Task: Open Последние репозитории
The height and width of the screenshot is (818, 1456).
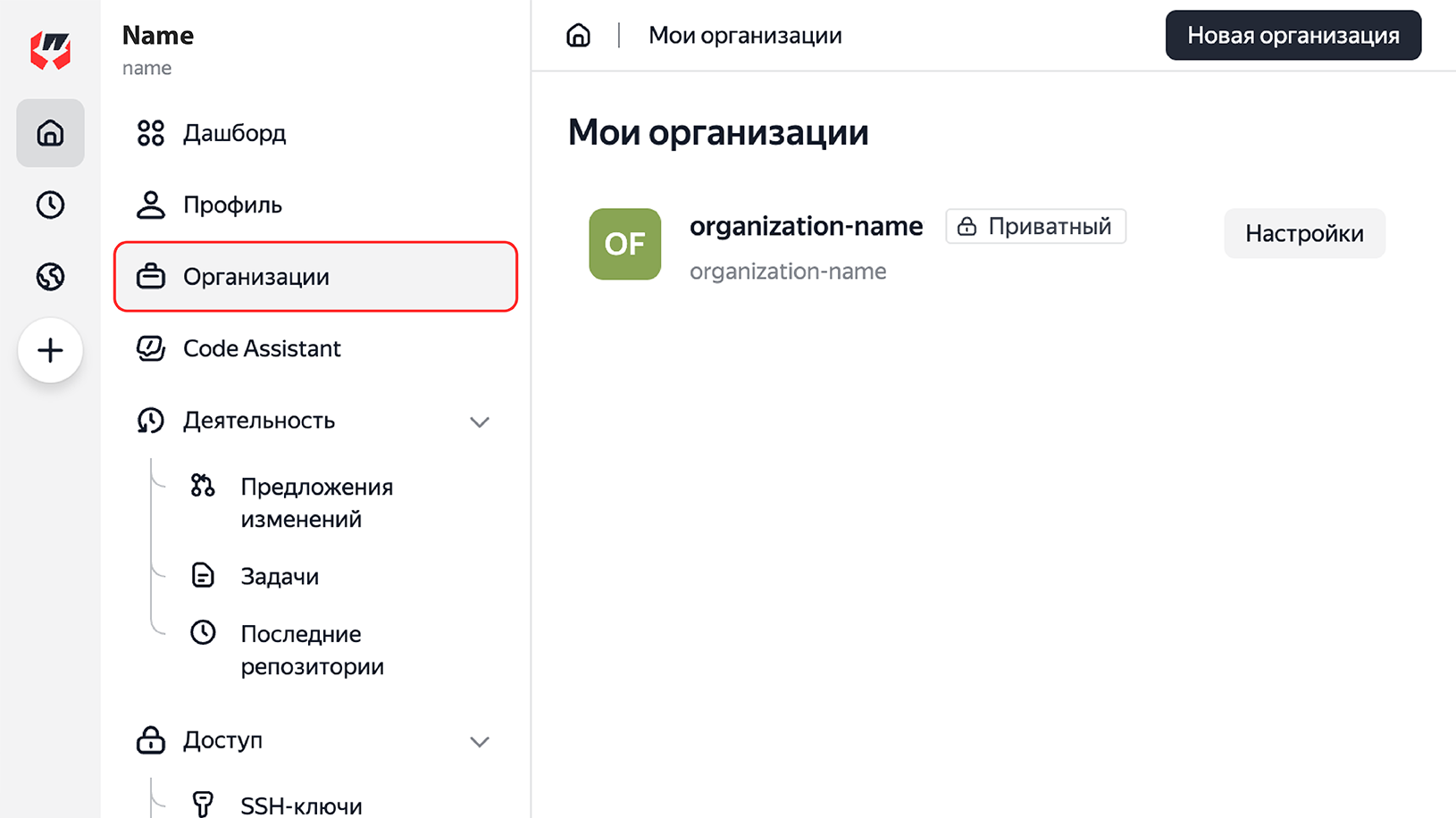Action: [312, 649]
